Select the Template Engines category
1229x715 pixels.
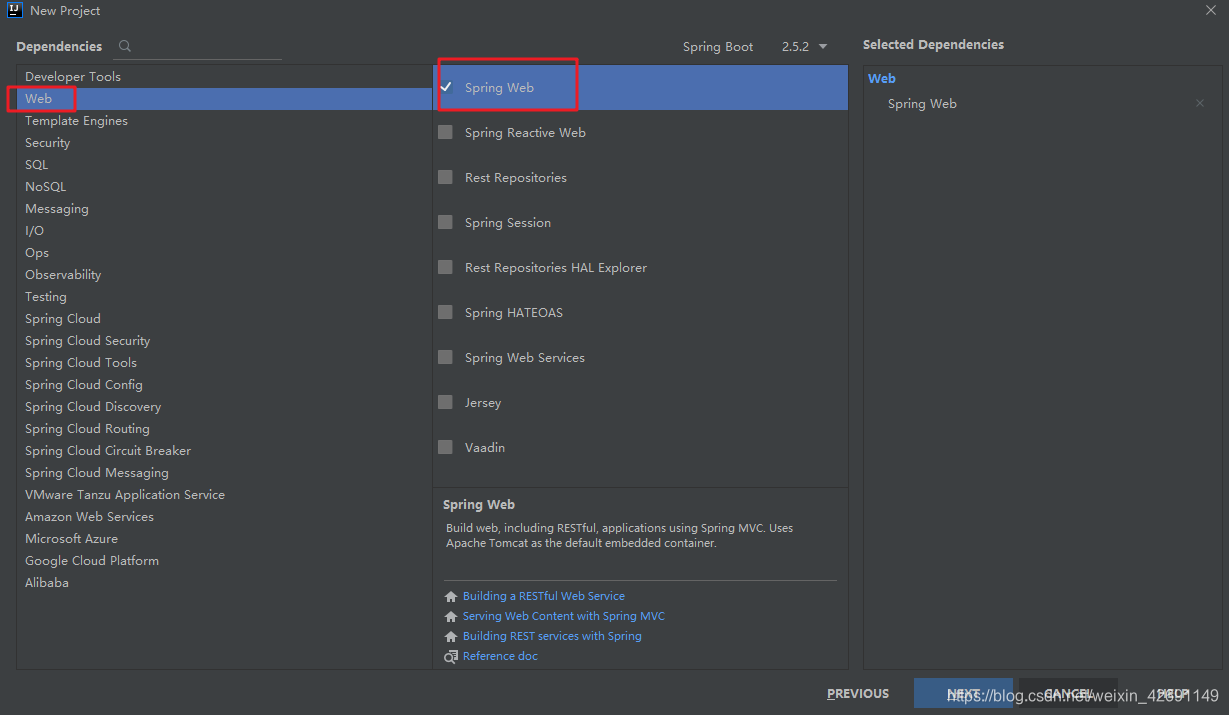224,121
